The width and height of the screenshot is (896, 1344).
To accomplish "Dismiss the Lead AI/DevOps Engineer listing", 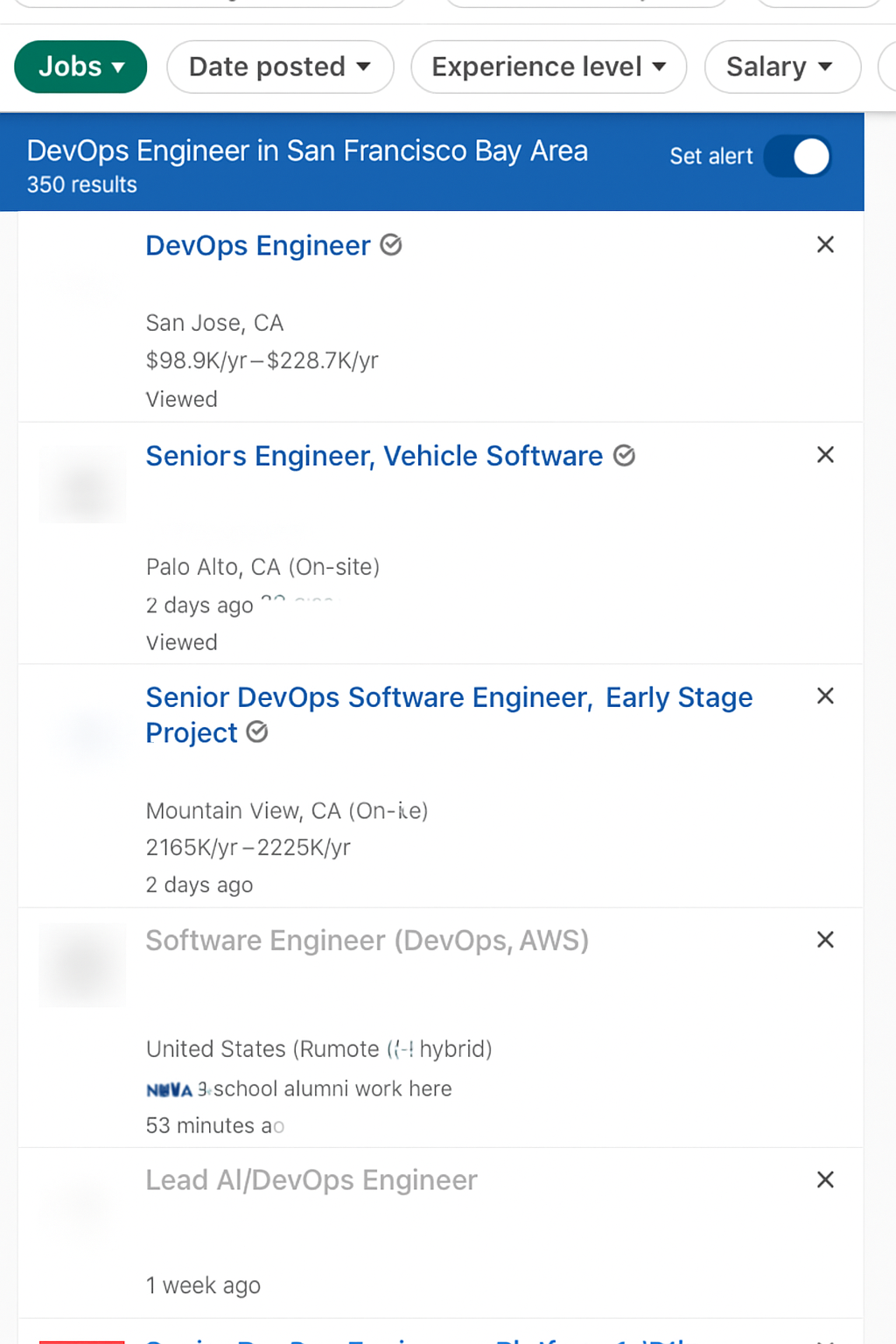I will 825,1179.
